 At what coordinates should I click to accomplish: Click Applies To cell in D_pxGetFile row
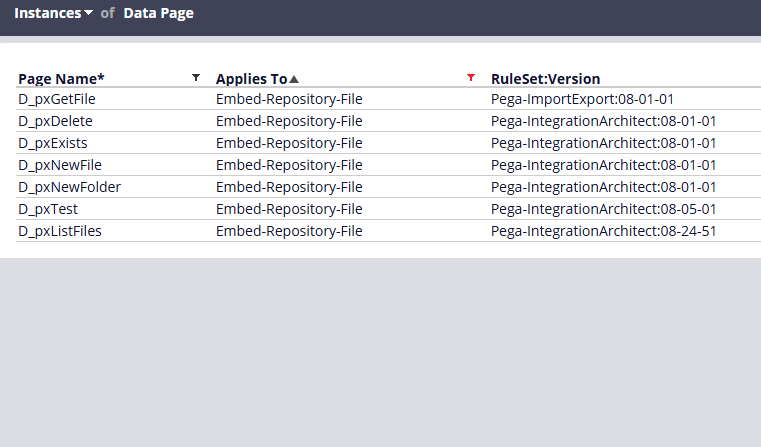[289, 99]
